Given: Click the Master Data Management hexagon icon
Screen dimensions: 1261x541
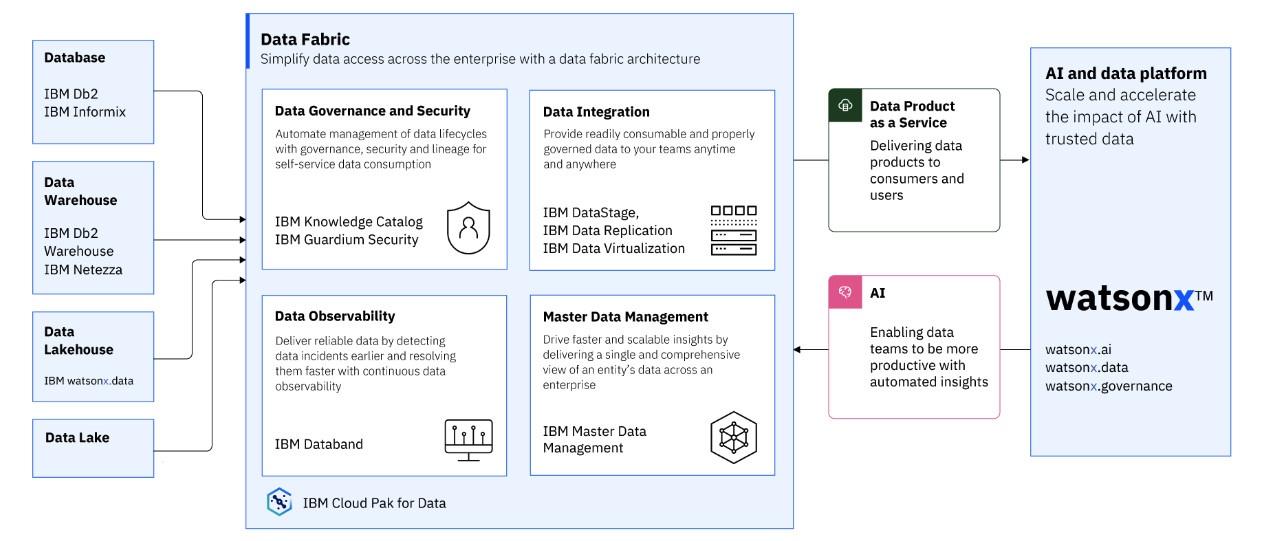Looking at the screenshot, I should [733, 438].
